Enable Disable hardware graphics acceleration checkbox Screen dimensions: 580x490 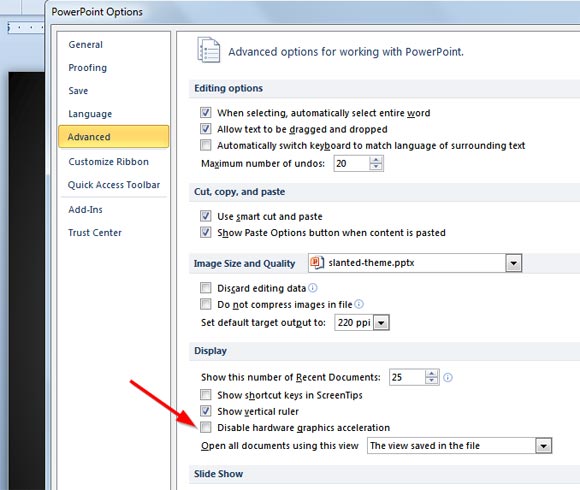coord(206,427)
